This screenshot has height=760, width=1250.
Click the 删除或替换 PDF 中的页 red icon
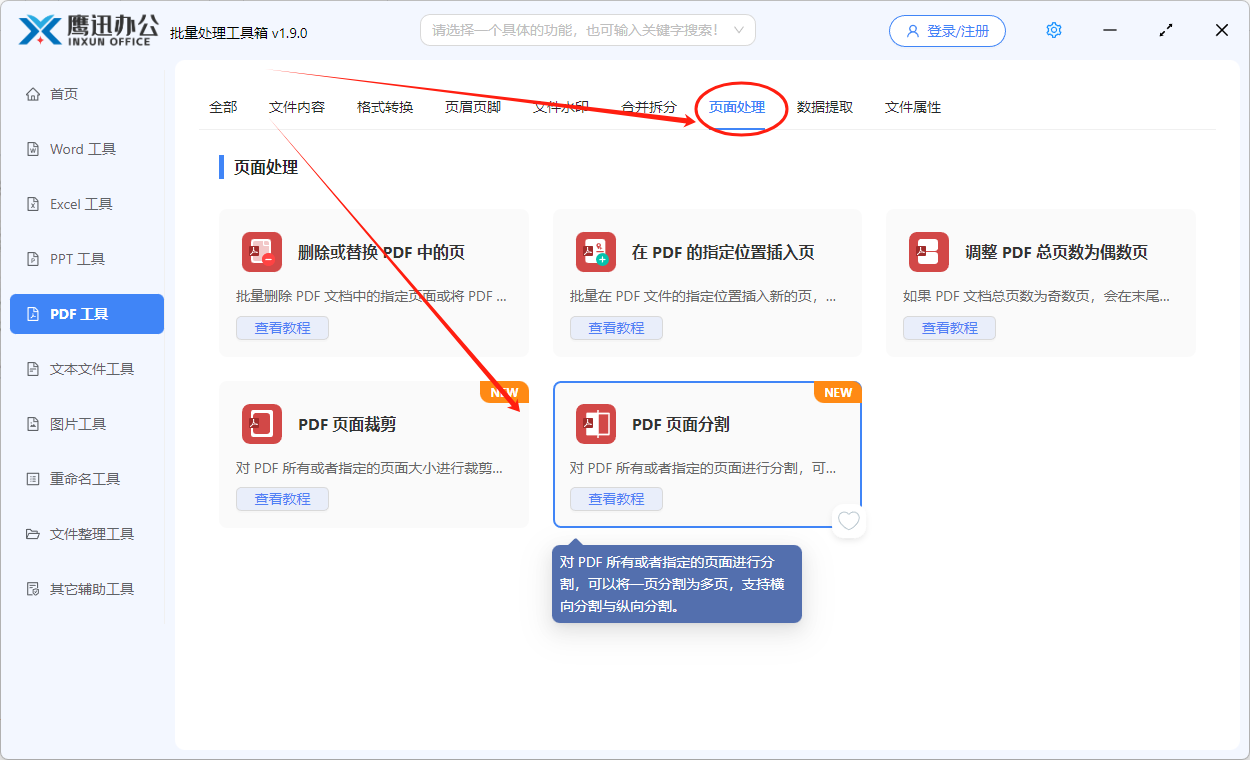[262, 252]
